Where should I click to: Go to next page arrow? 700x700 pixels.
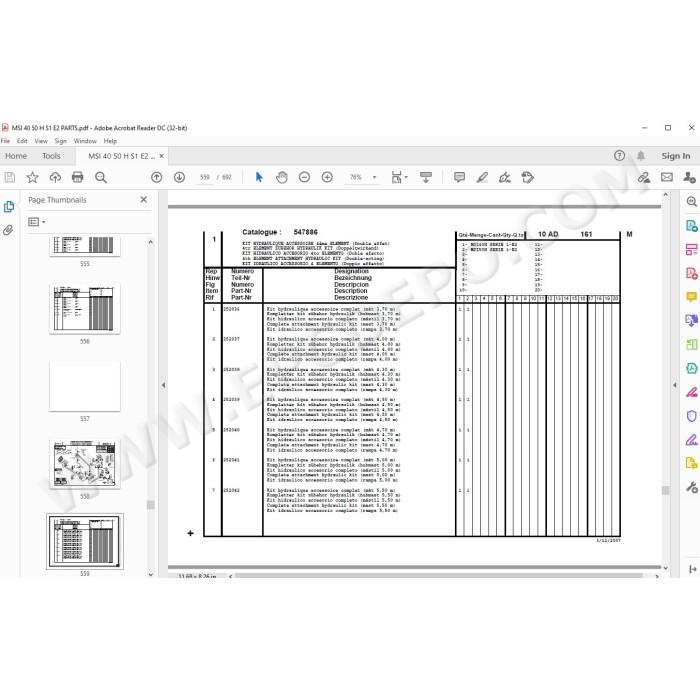tap(179, 177)
